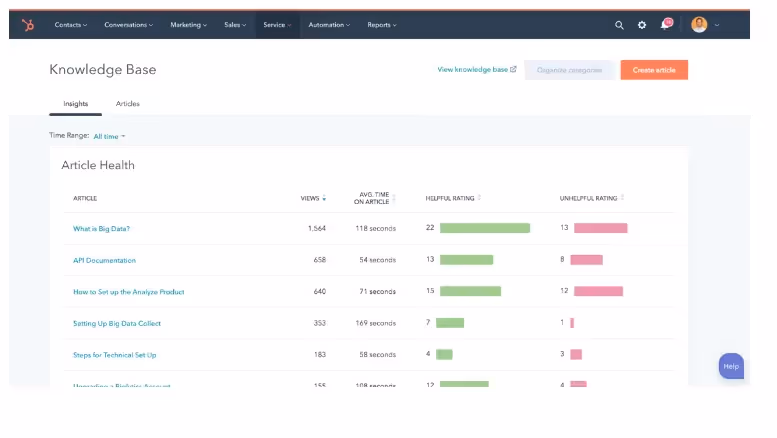Open the Automation menu
This screenshot has height=438, width=777.
pos(329,25)
